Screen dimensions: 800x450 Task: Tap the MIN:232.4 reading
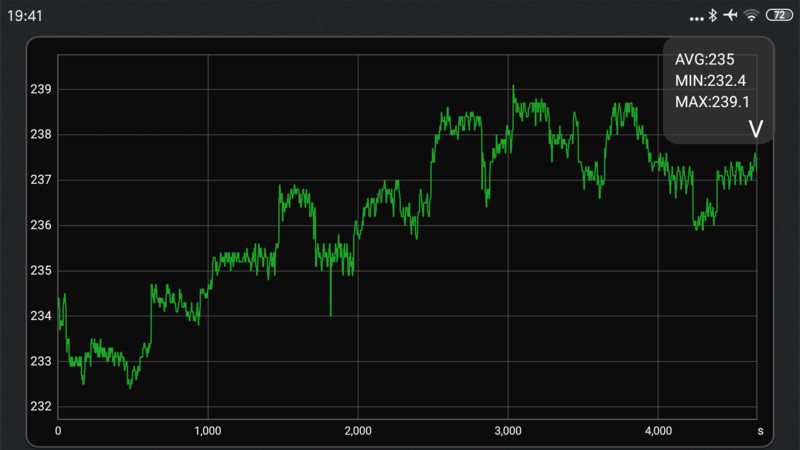tap(712, 80)
